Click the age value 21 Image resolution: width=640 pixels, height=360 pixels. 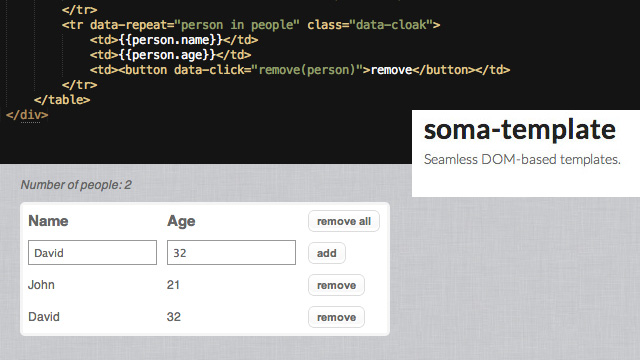[173, 284]
